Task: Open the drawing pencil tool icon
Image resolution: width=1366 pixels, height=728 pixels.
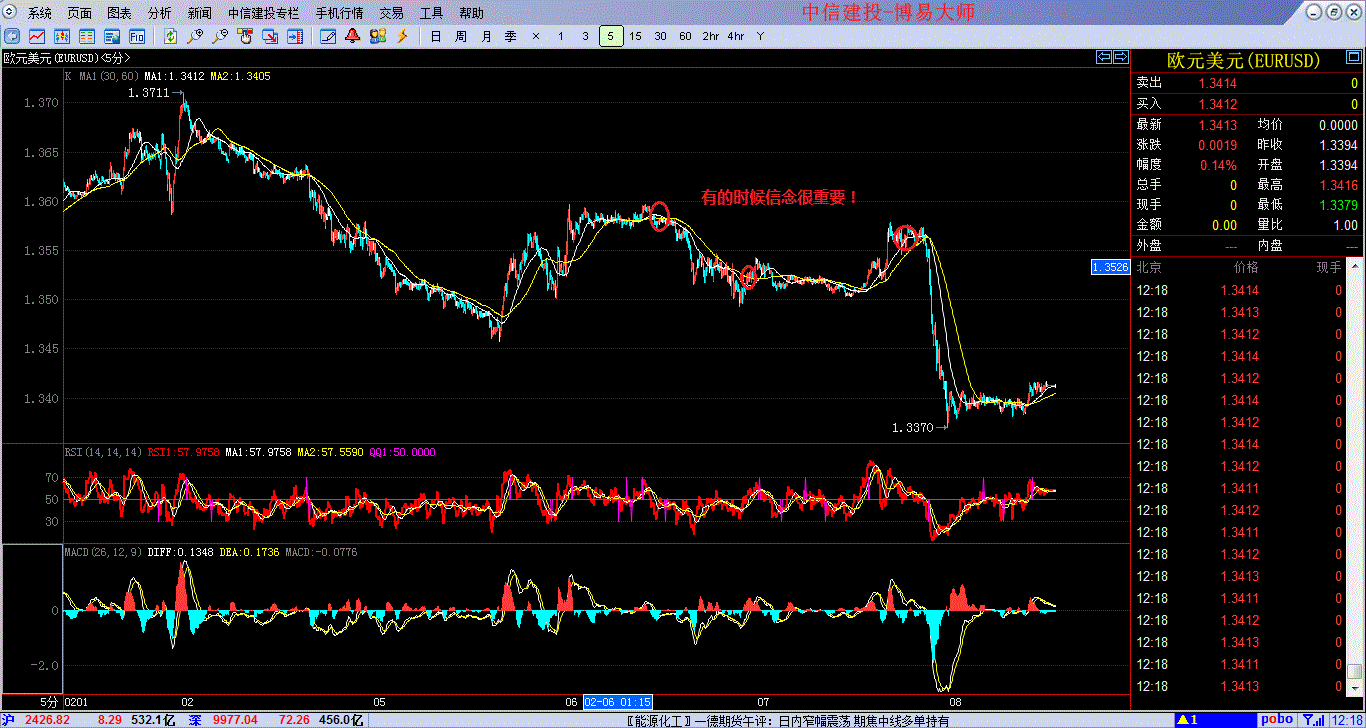Action: coord(327,36)
